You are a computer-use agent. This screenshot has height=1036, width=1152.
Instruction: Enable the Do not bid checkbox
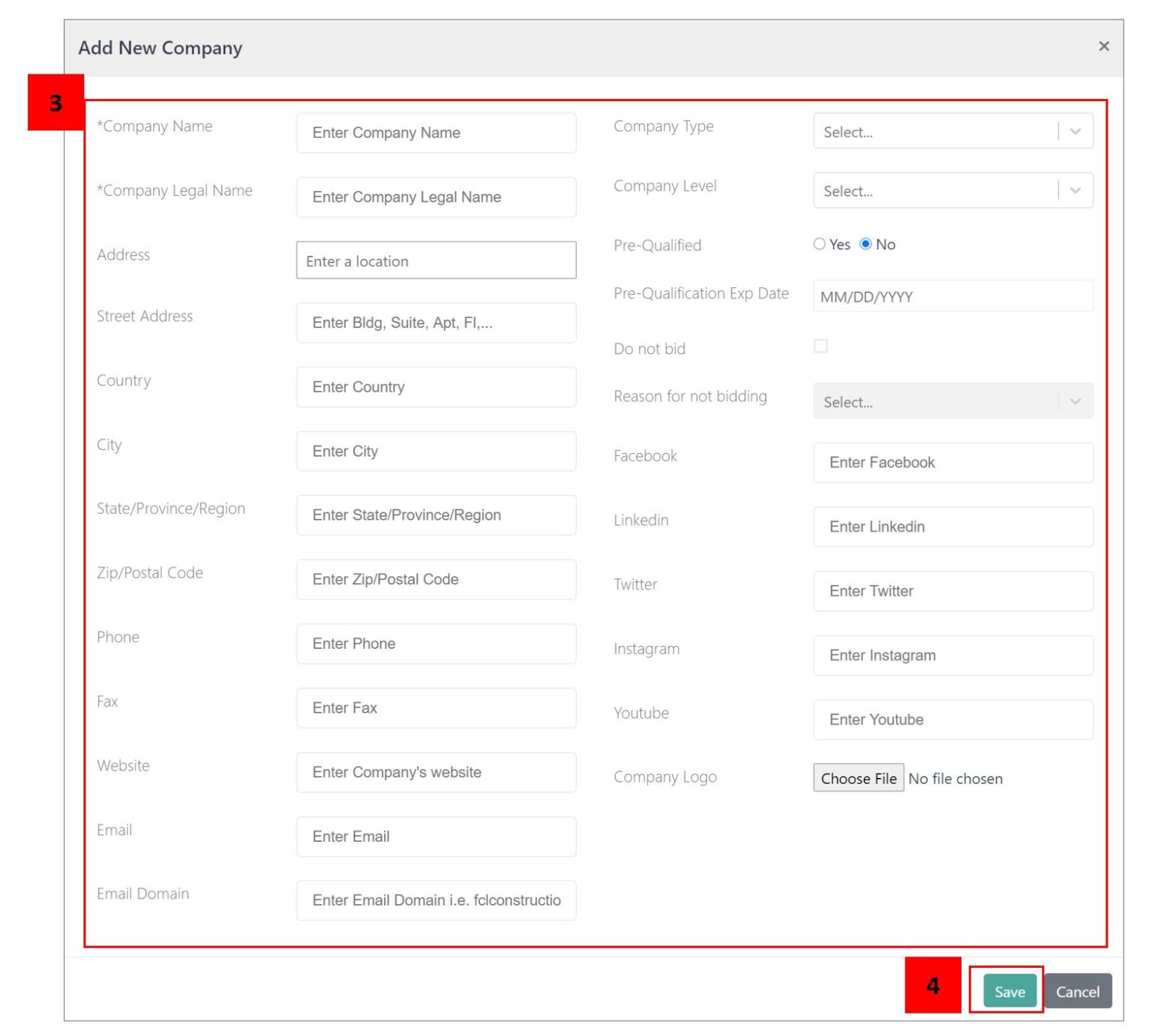(822, 346)
